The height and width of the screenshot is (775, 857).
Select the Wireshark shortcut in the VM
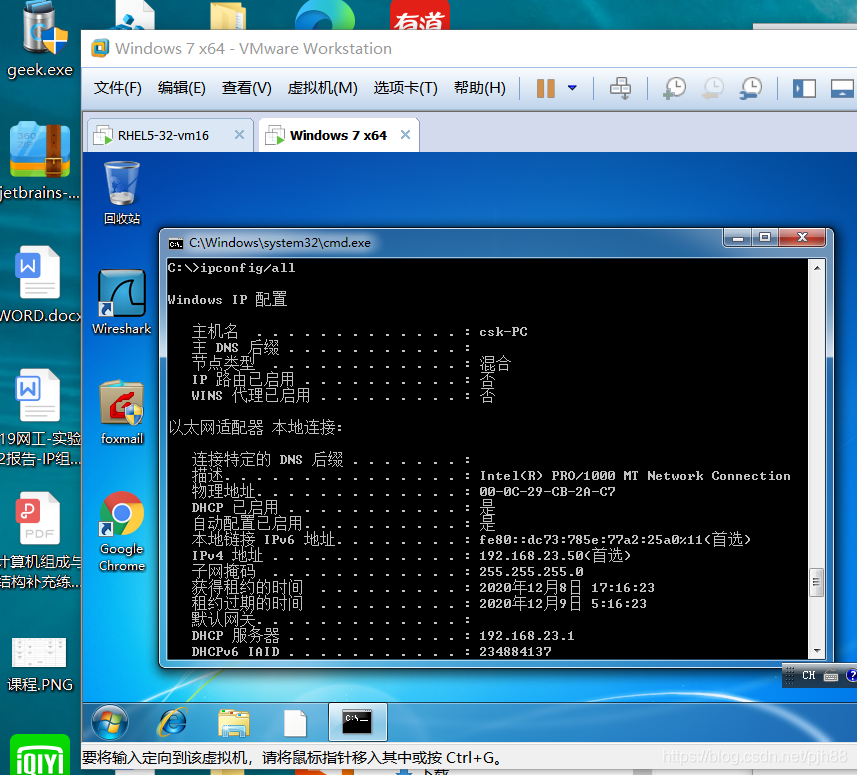(121, 302)
